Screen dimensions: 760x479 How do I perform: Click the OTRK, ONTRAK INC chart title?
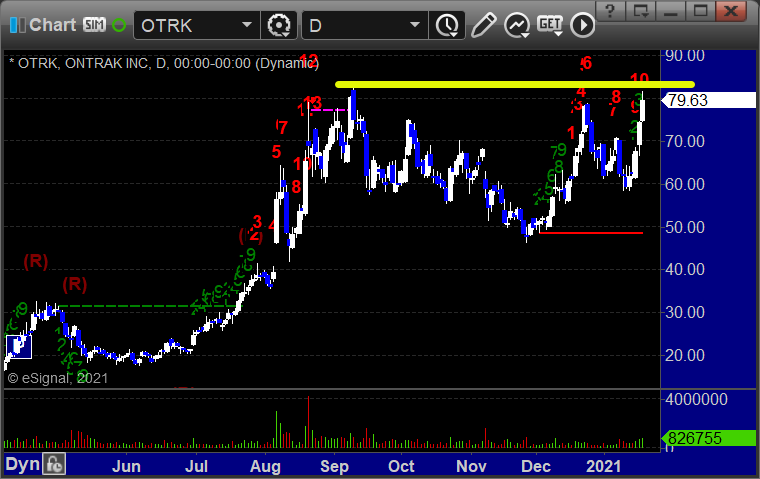coord(164,63)
